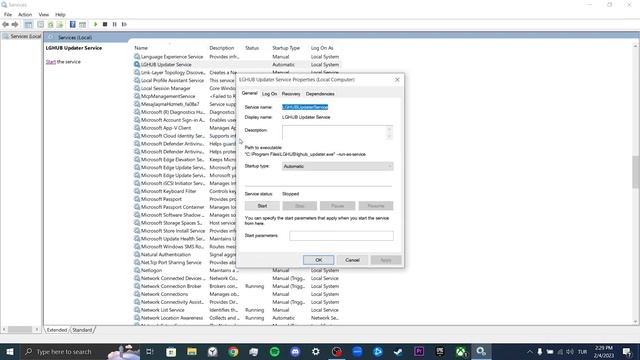Sort by Log On As column header
640x360 pixels.
pyautogui.click(x=322, y=48)
